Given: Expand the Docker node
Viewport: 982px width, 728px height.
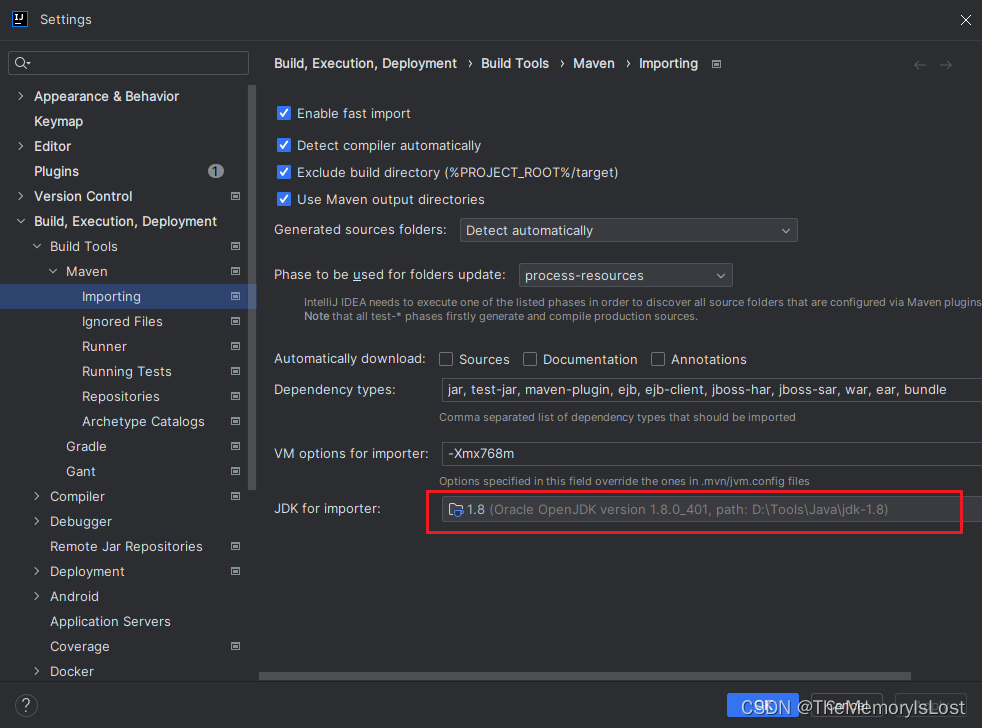Looking at the screenshot, I should (37, 671).
